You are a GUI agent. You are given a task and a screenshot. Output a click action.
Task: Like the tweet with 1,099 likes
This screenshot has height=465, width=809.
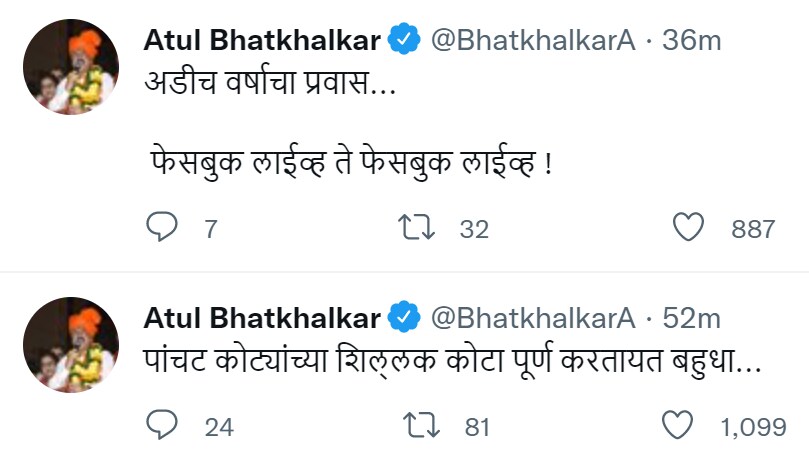point(677,424)
